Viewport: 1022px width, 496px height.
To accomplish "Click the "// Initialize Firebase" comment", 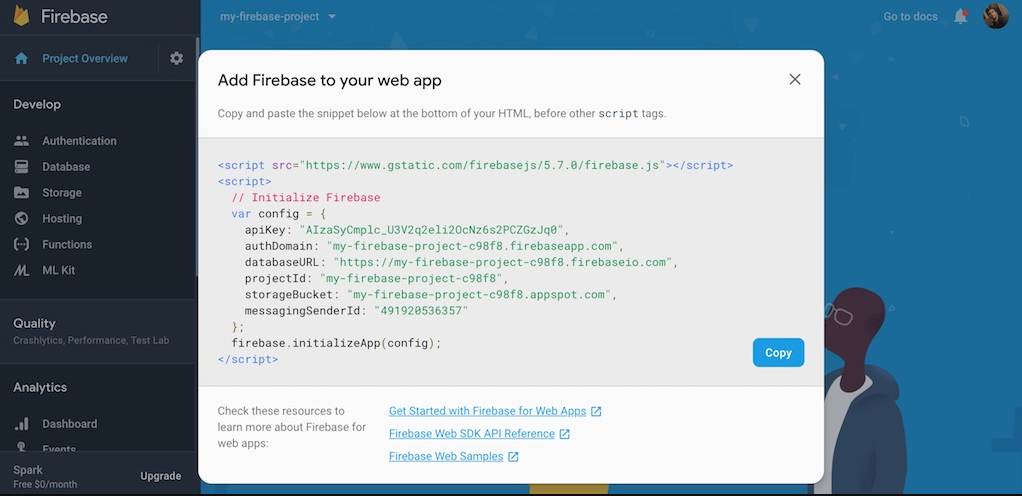I will (306, 197).
